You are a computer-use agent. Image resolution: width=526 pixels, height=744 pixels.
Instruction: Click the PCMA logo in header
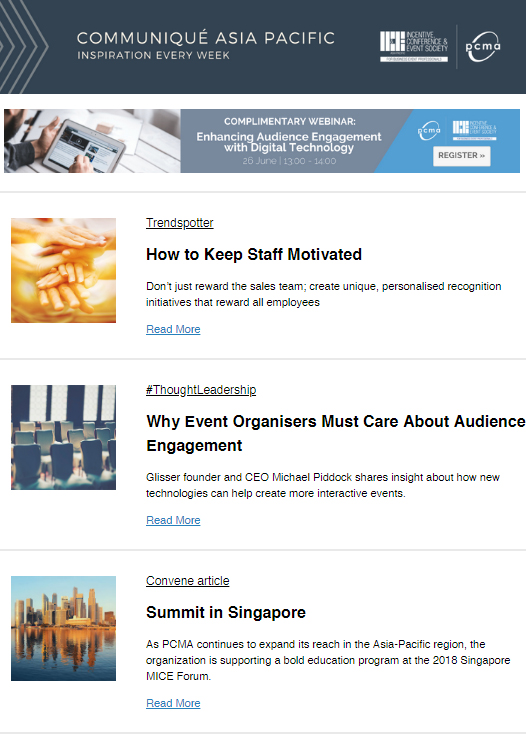483,46
